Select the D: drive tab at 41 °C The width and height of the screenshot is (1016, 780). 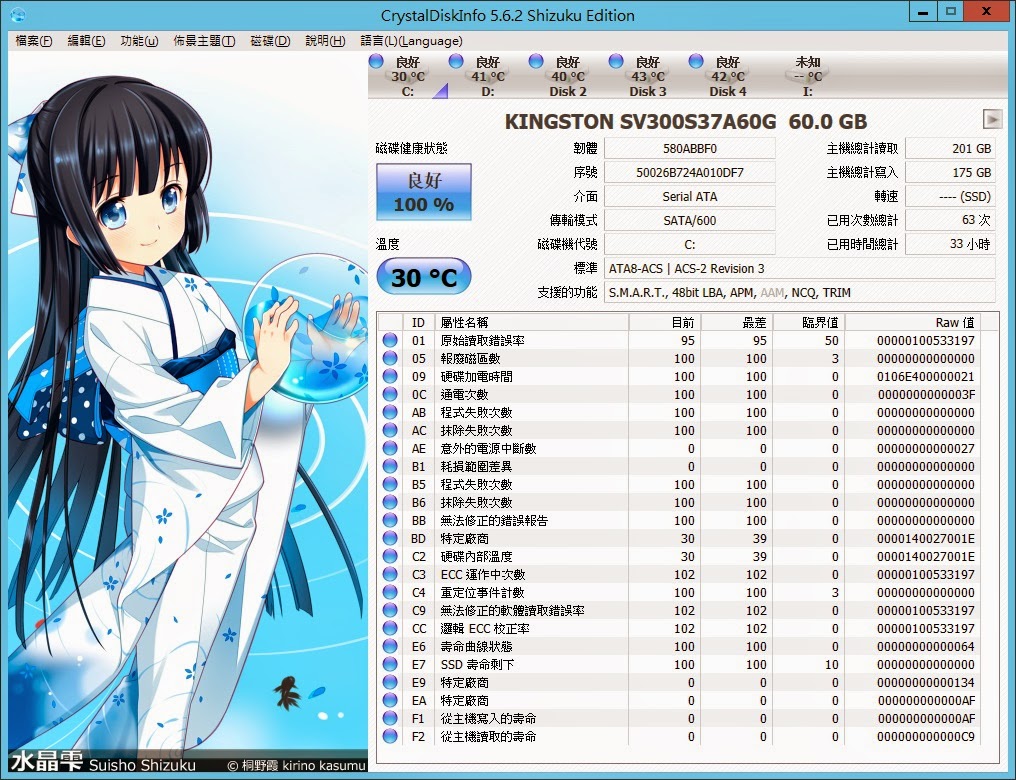[x=487, y=76]
